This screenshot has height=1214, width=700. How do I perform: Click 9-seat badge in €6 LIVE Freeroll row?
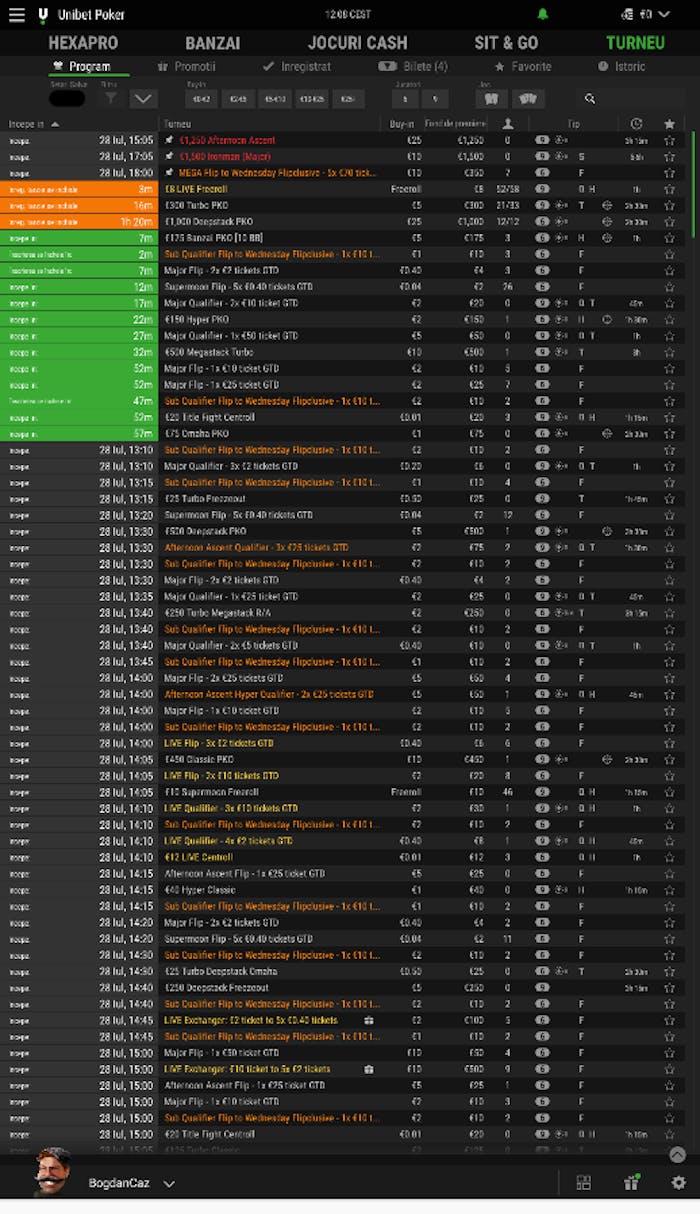[542, 189]
